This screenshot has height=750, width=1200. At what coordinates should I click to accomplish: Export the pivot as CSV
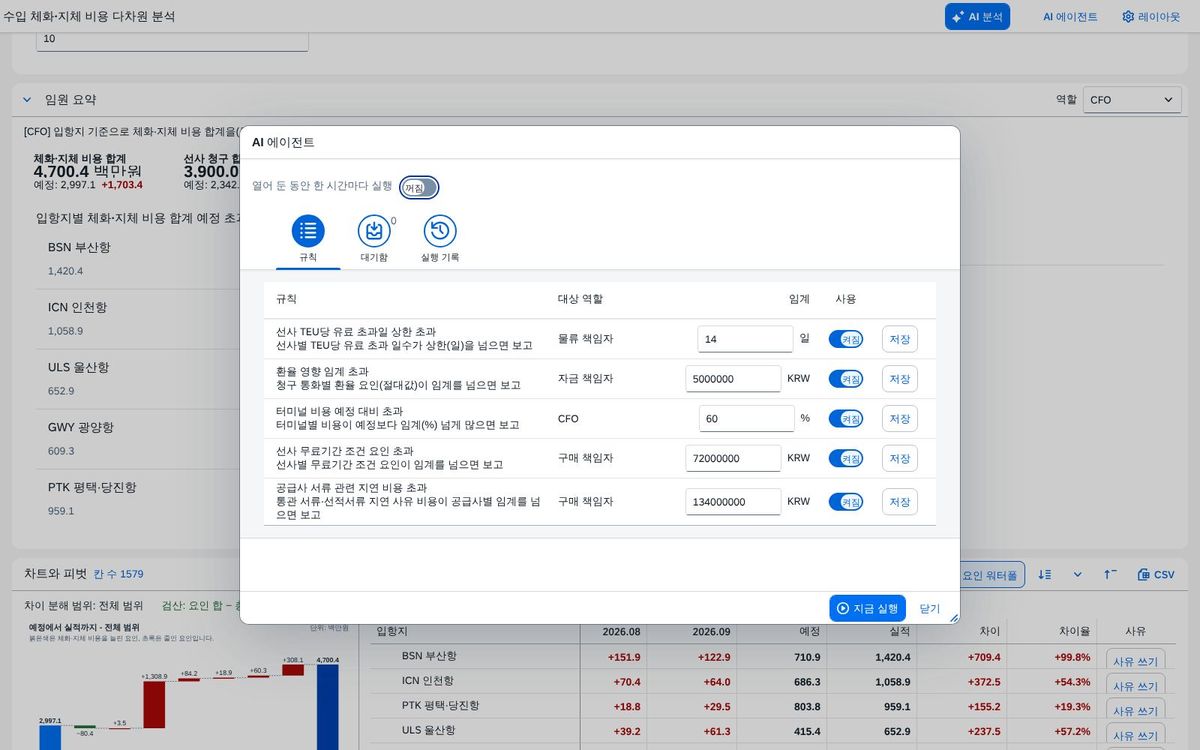[x=1156, y=575]
